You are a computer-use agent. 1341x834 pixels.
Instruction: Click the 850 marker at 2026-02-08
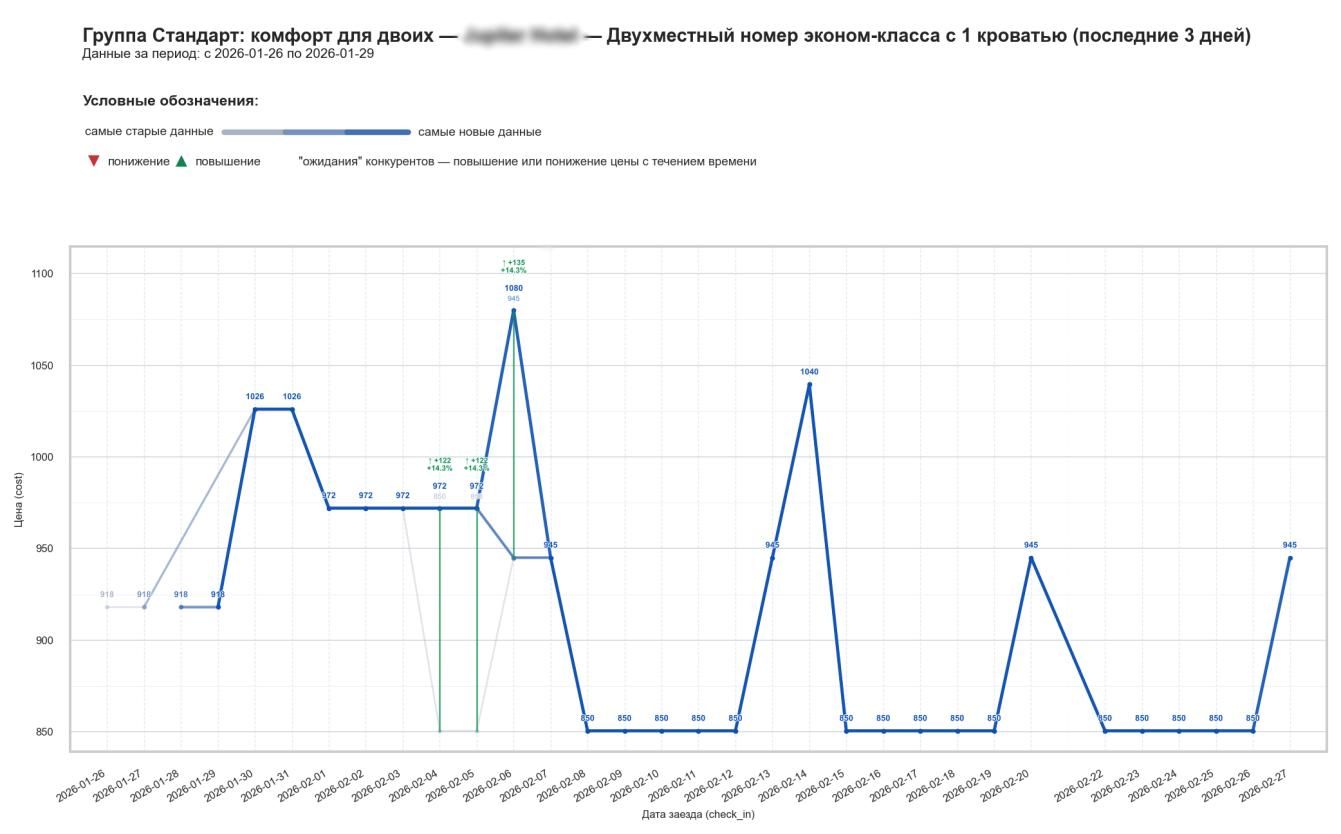587,731
